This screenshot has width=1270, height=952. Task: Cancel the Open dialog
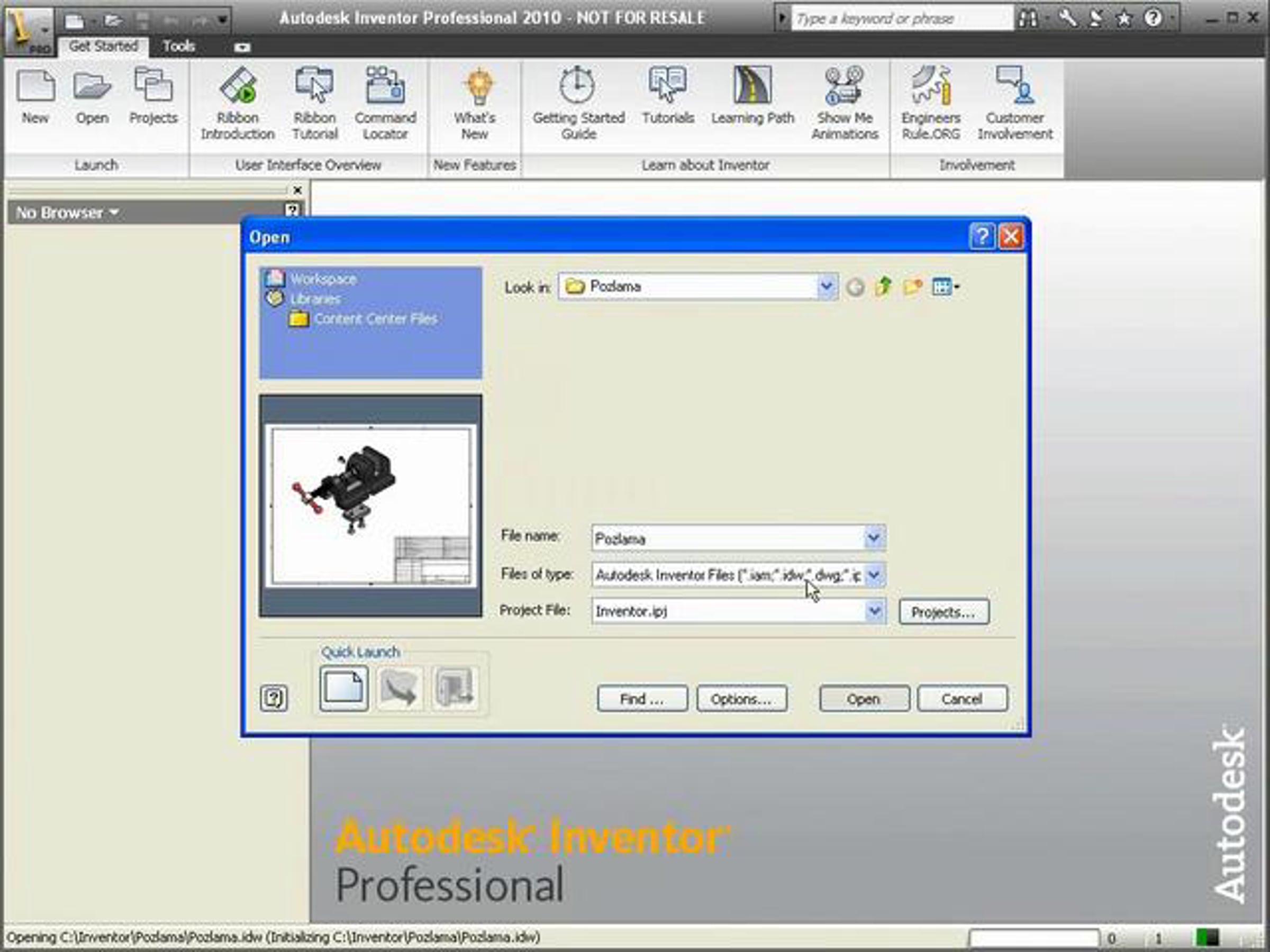[x=961, y=699]
